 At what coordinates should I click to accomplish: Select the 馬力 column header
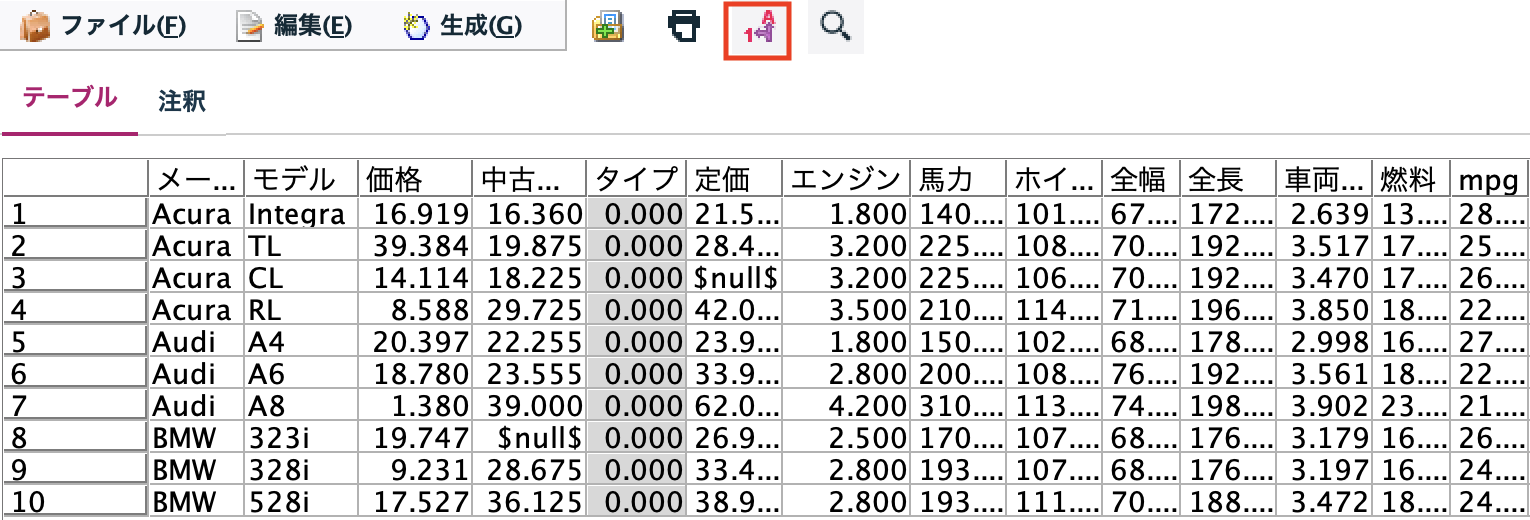[x=958, y=179]
